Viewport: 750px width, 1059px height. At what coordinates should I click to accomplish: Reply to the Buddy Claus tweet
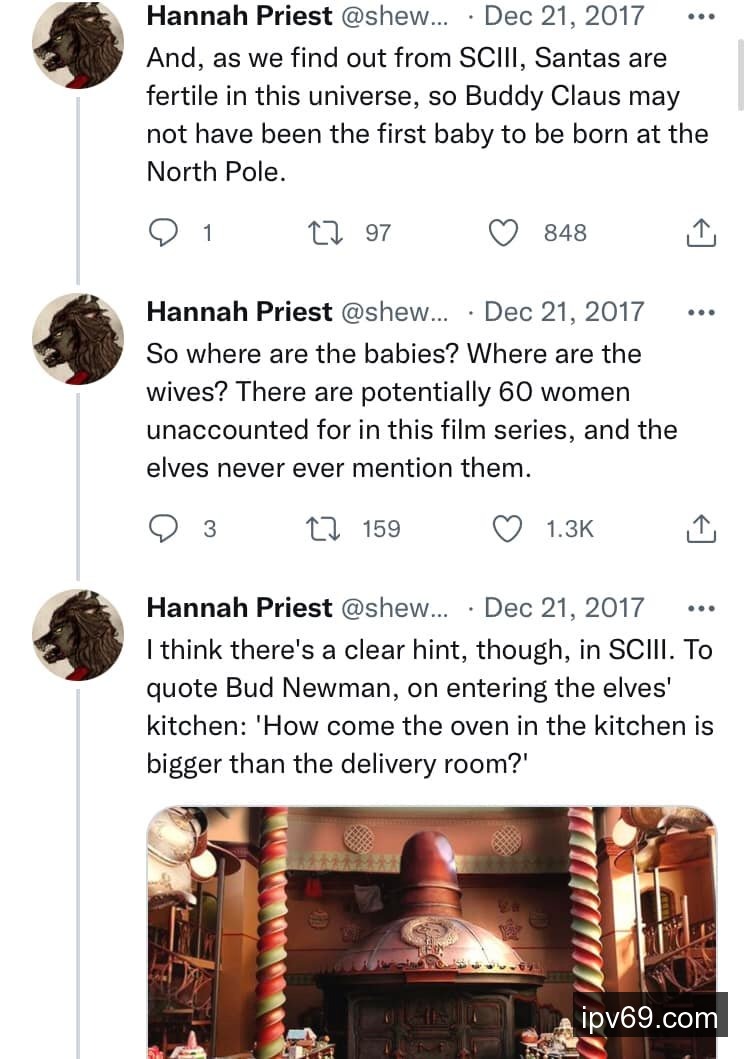163,233
